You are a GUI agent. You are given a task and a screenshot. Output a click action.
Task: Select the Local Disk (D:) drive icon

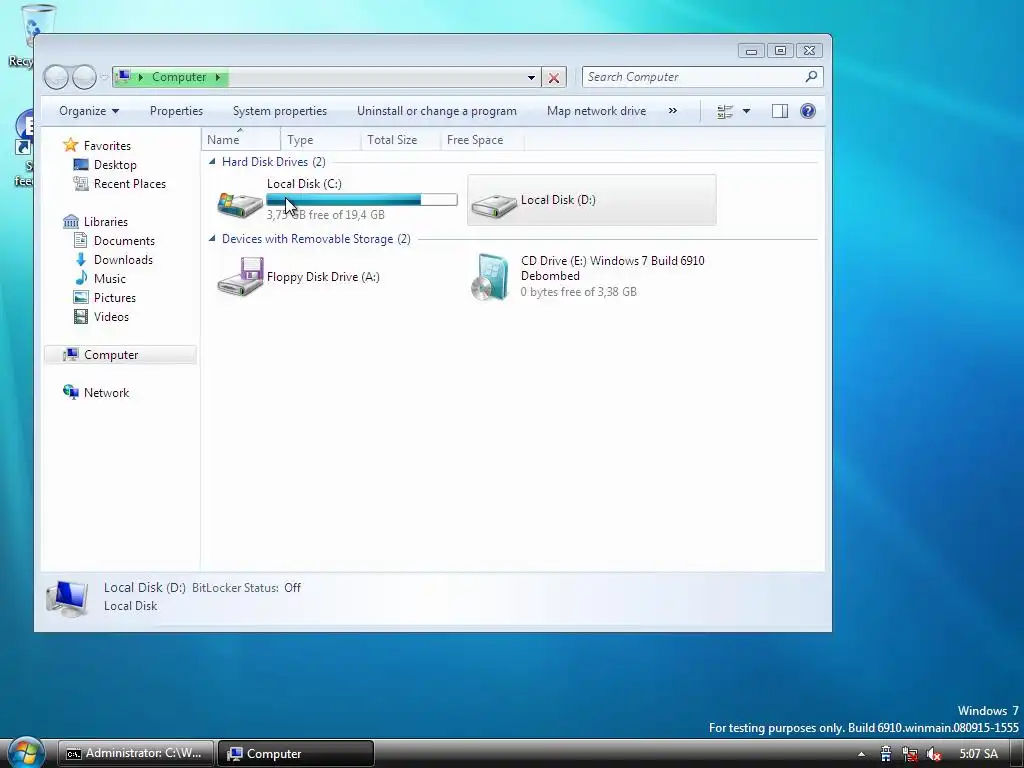494,205
